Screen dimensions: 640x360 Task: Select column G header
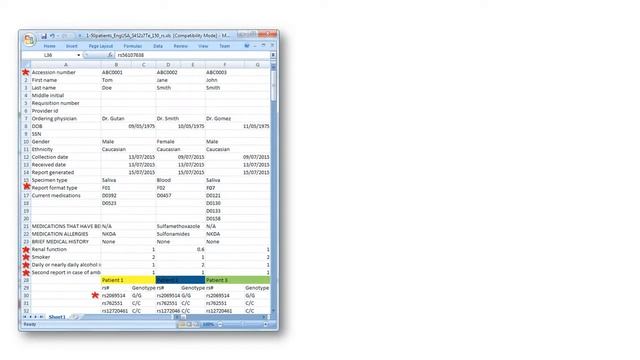pos(257,64)
